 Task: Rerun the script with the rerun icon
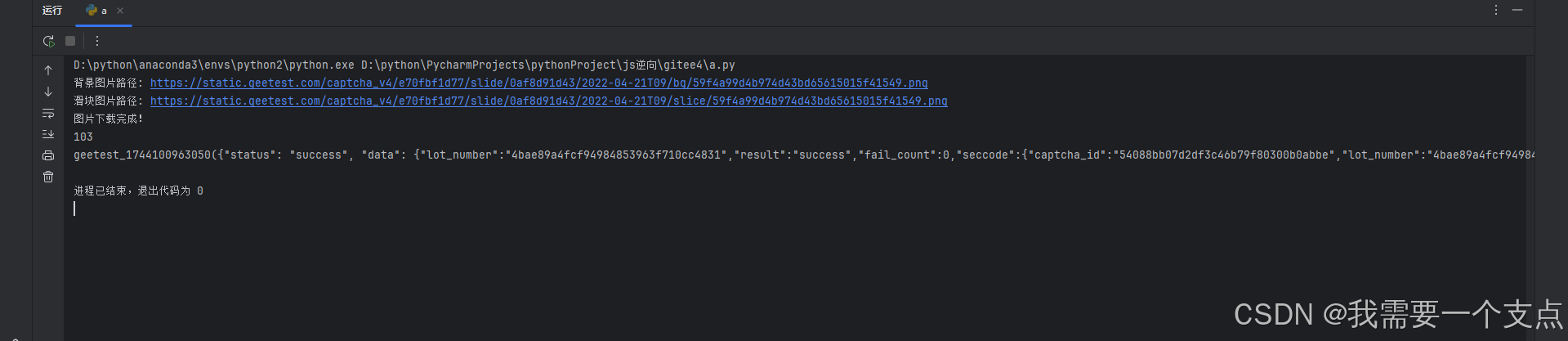[48, 41]
